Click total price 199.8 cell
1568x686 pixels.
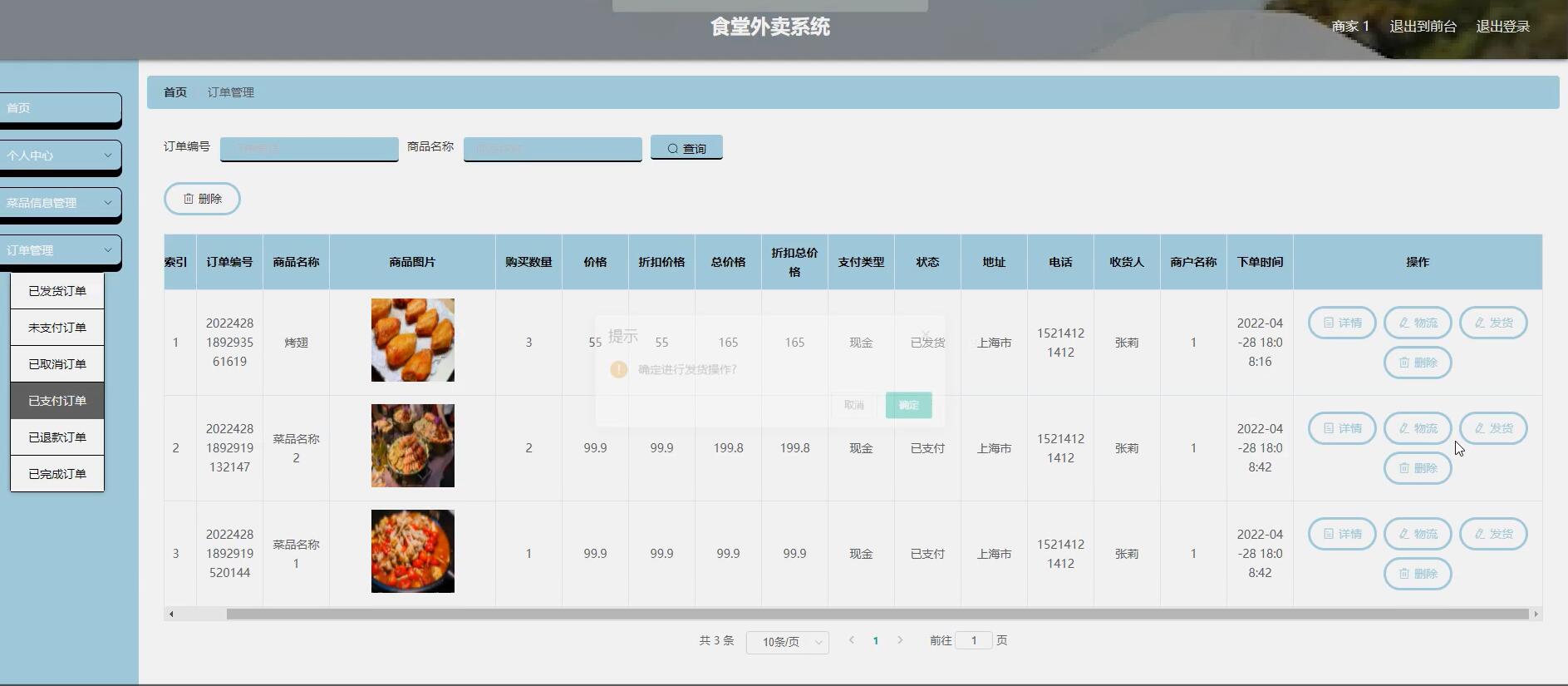tap(728, 448)
